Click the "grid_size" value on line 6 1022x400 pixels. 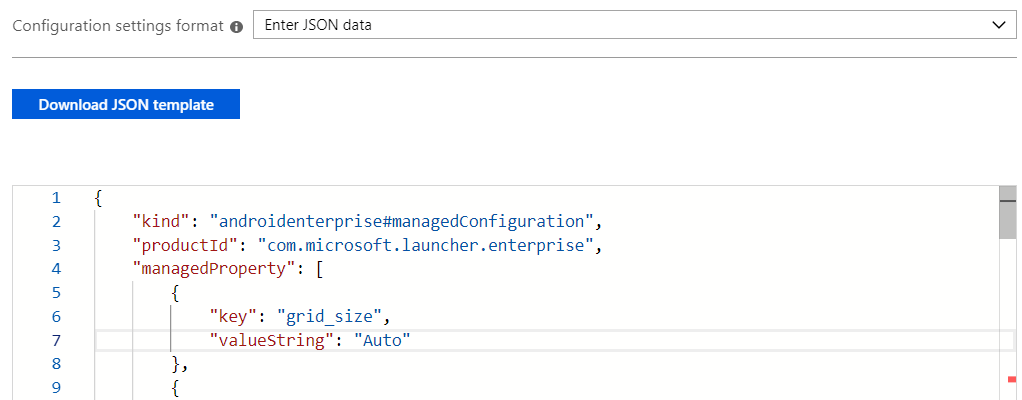click(335, 317)
